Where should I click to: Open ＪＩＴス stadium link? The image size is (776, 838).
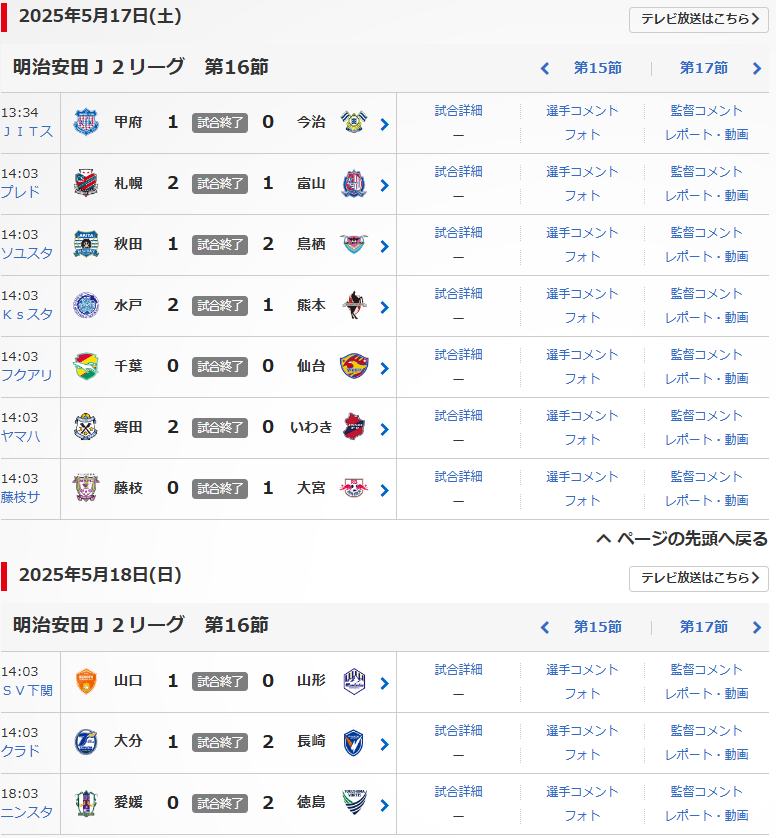point(27,131)
